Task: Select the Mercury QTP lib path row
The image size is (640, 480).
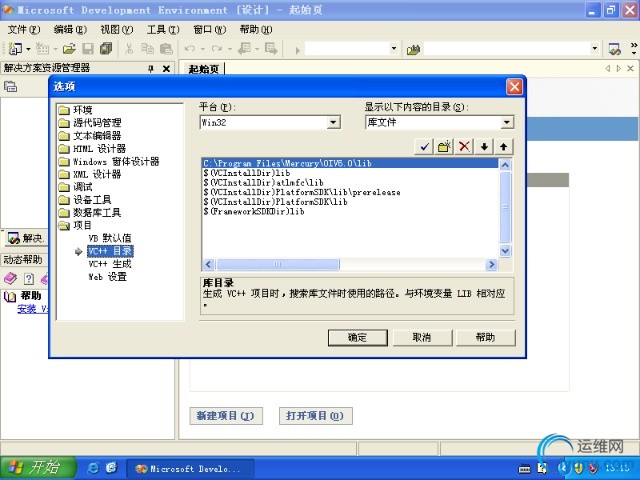Action: (x=350, y=163)
